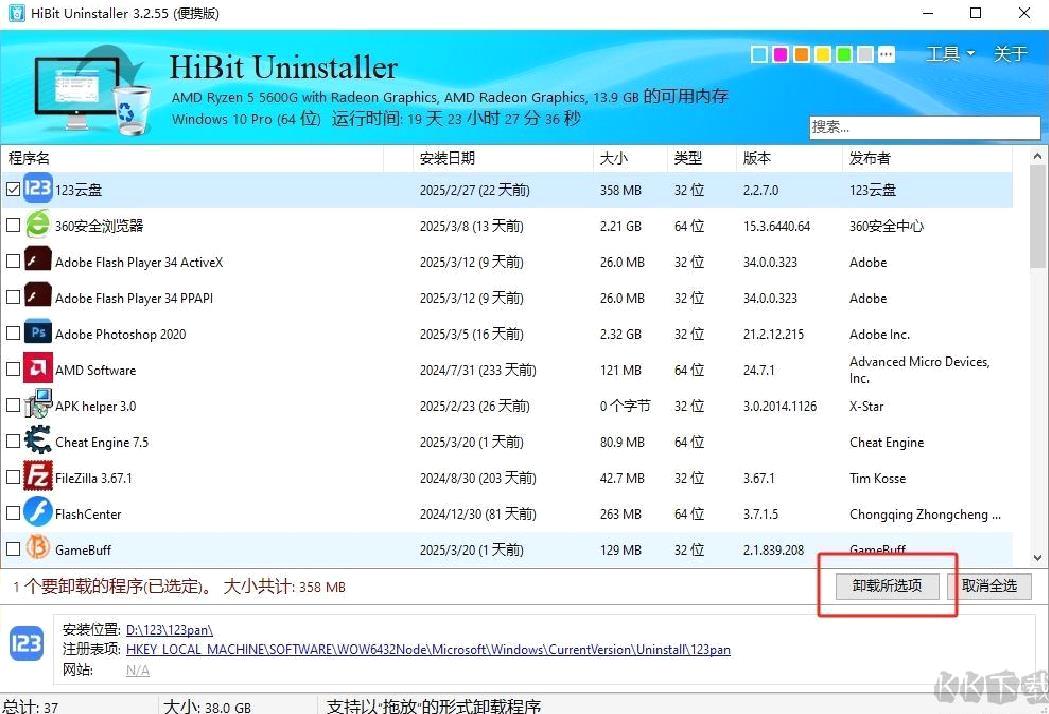Check the FileZilla 3.67.1 checkbox
Image resolution: width=1049 pixels, height=714 pixels.
[x=13, y=478]
